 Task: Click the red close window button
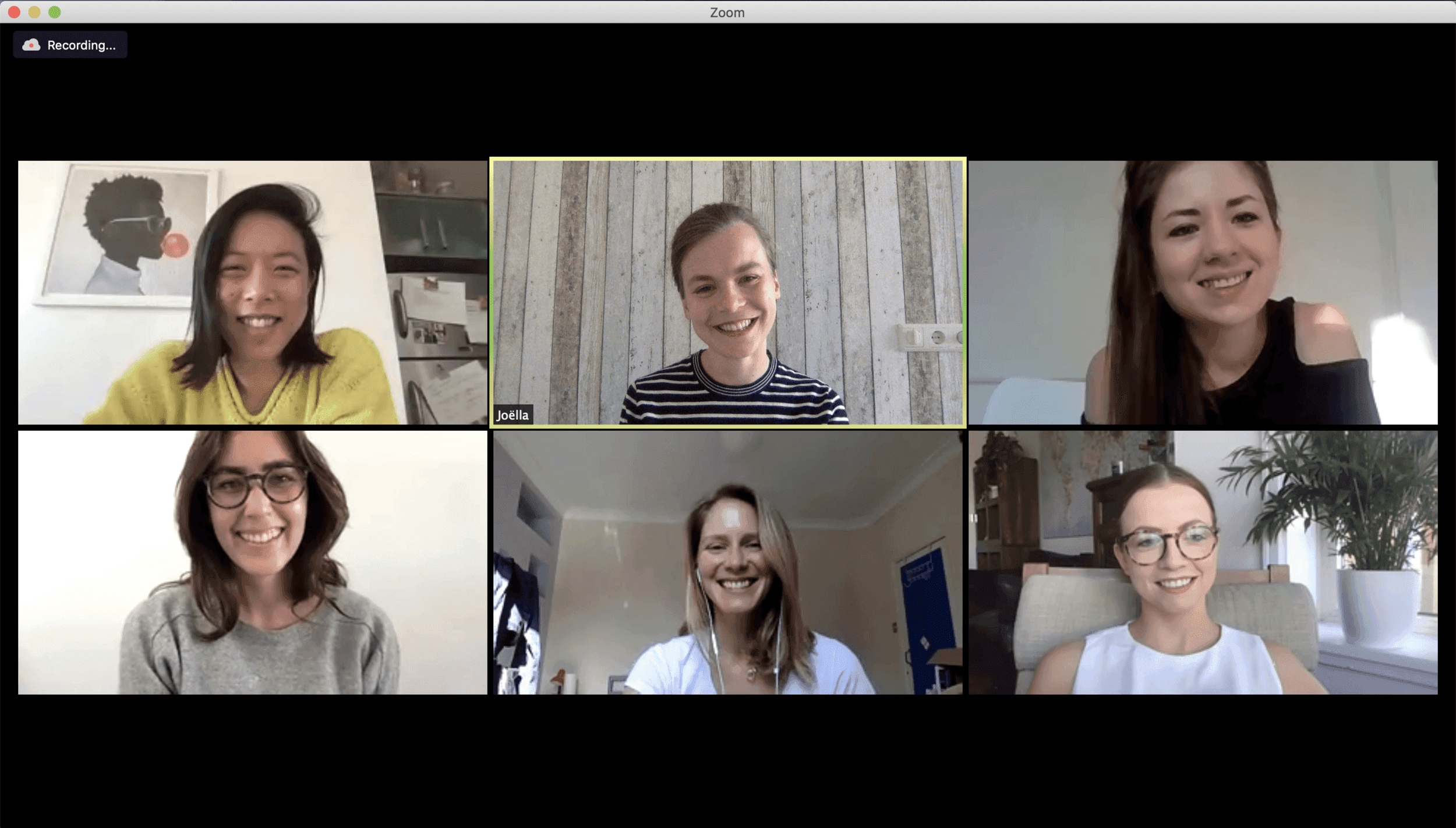click(x=15, y=12)
